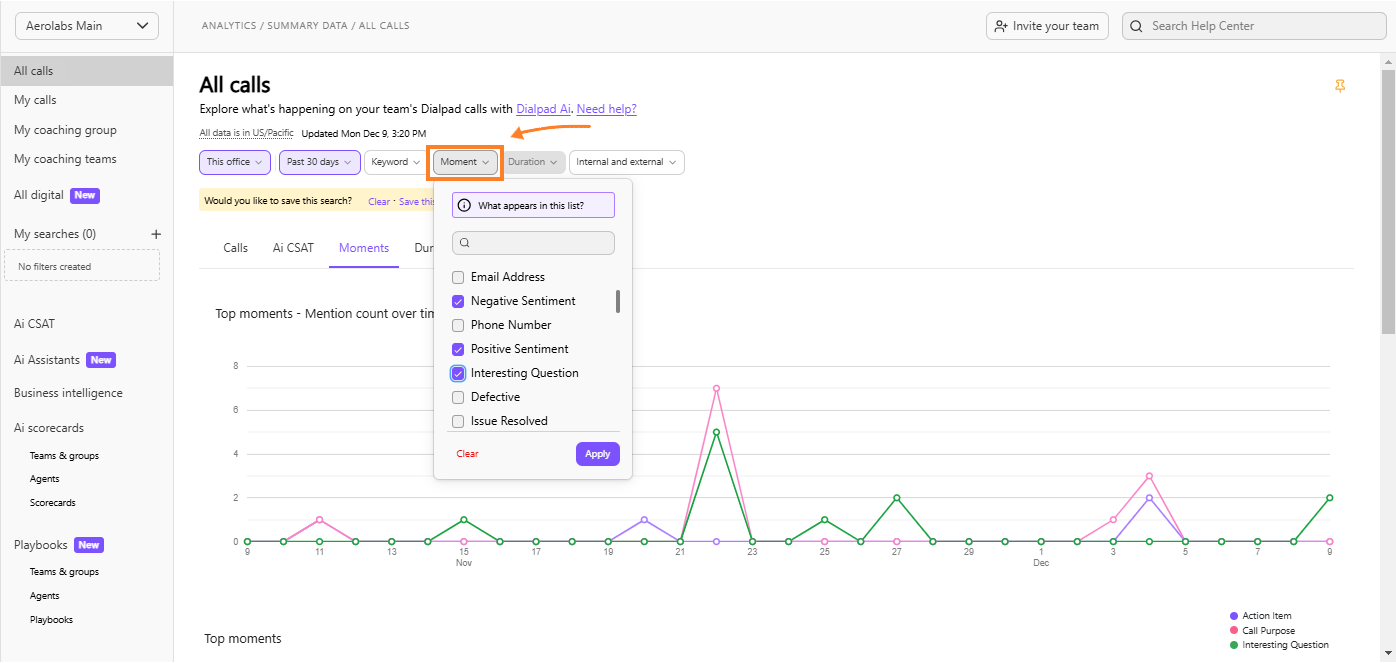Click the green Interesting Question legend dot

[x=1234, y=645]
